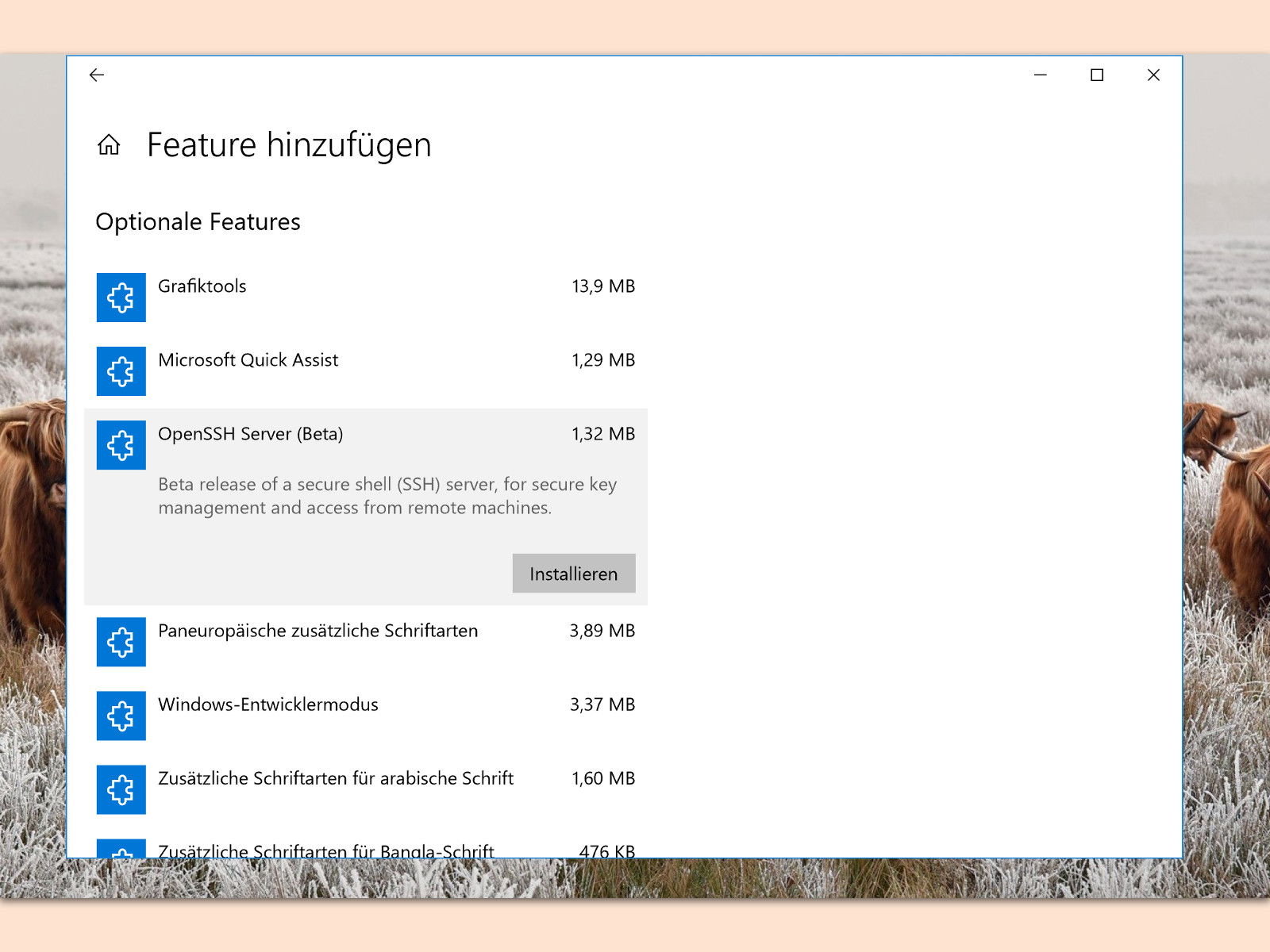
Task: Click the Feature hinzufügen page title
Action: (289, 145)
